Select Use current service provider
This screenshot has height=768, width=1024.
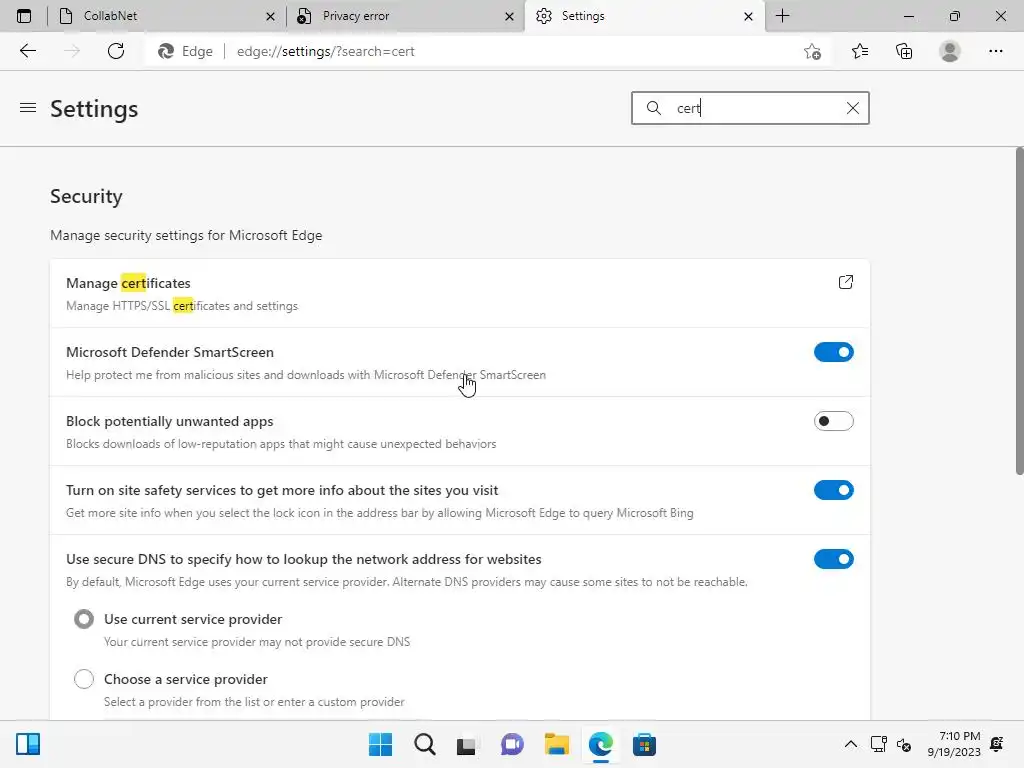84,619
